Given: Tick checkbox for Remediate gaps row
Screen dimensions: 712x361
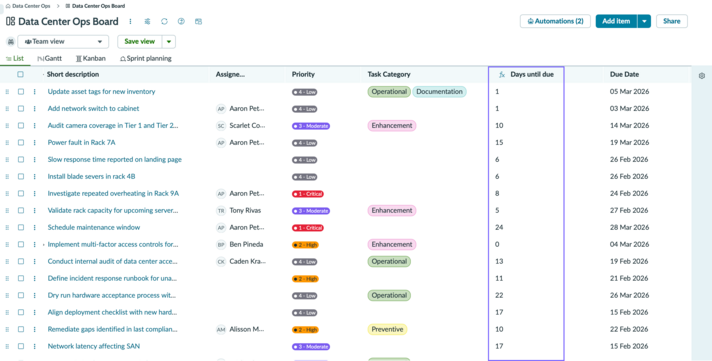Looking at the screenshot, I should click(21, 330).
